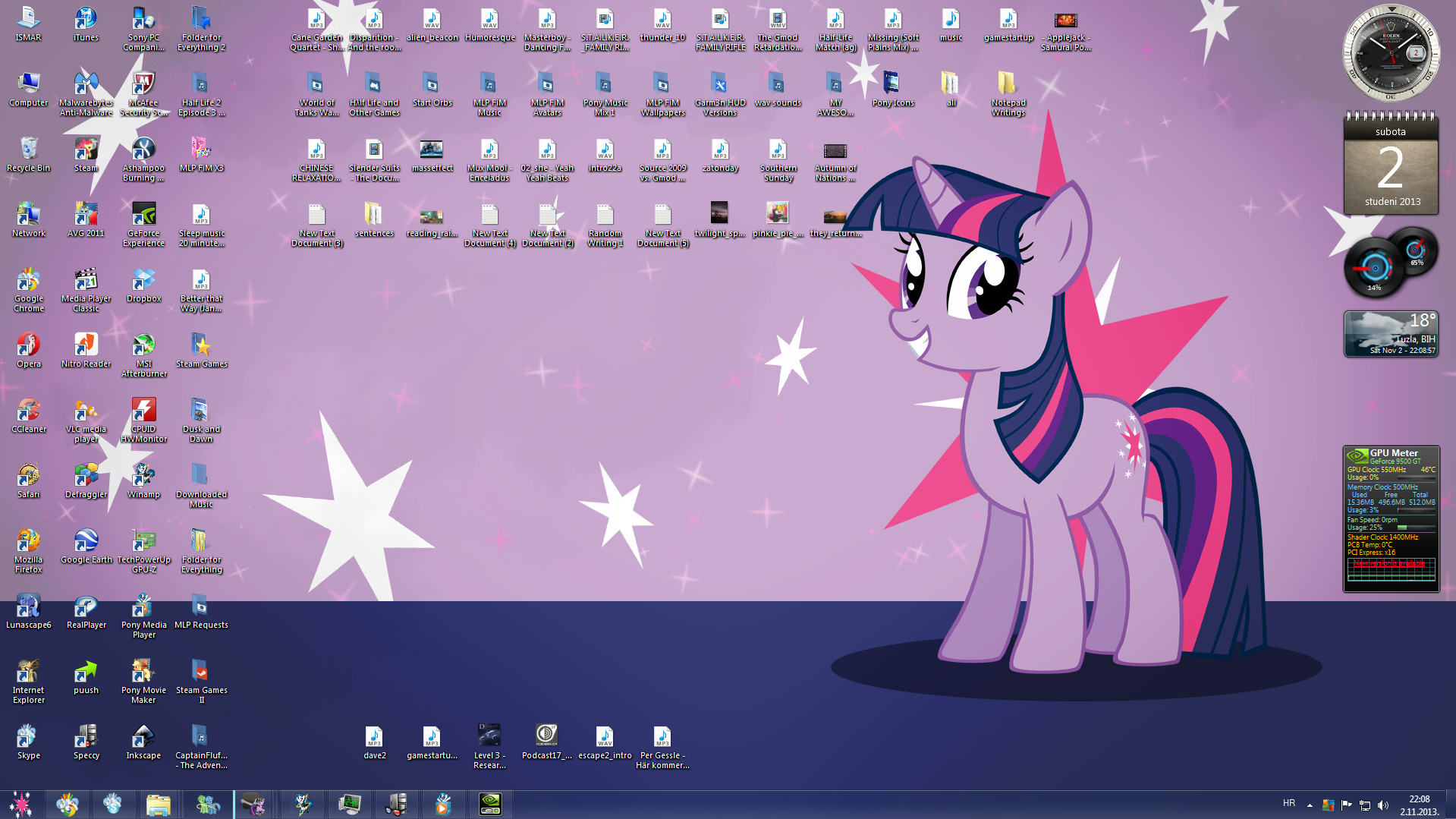Launch GeForce Experience icon
This screenshot has width=1456, height=819.
143,225
